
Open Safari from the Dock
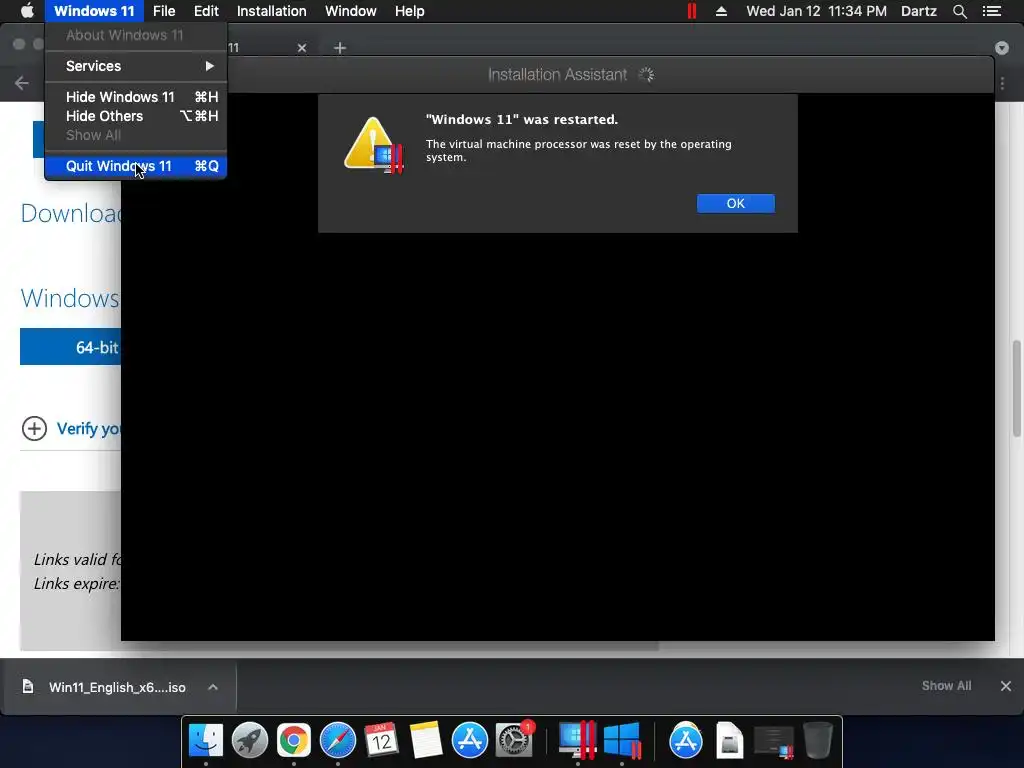click(x=338, y=741)
